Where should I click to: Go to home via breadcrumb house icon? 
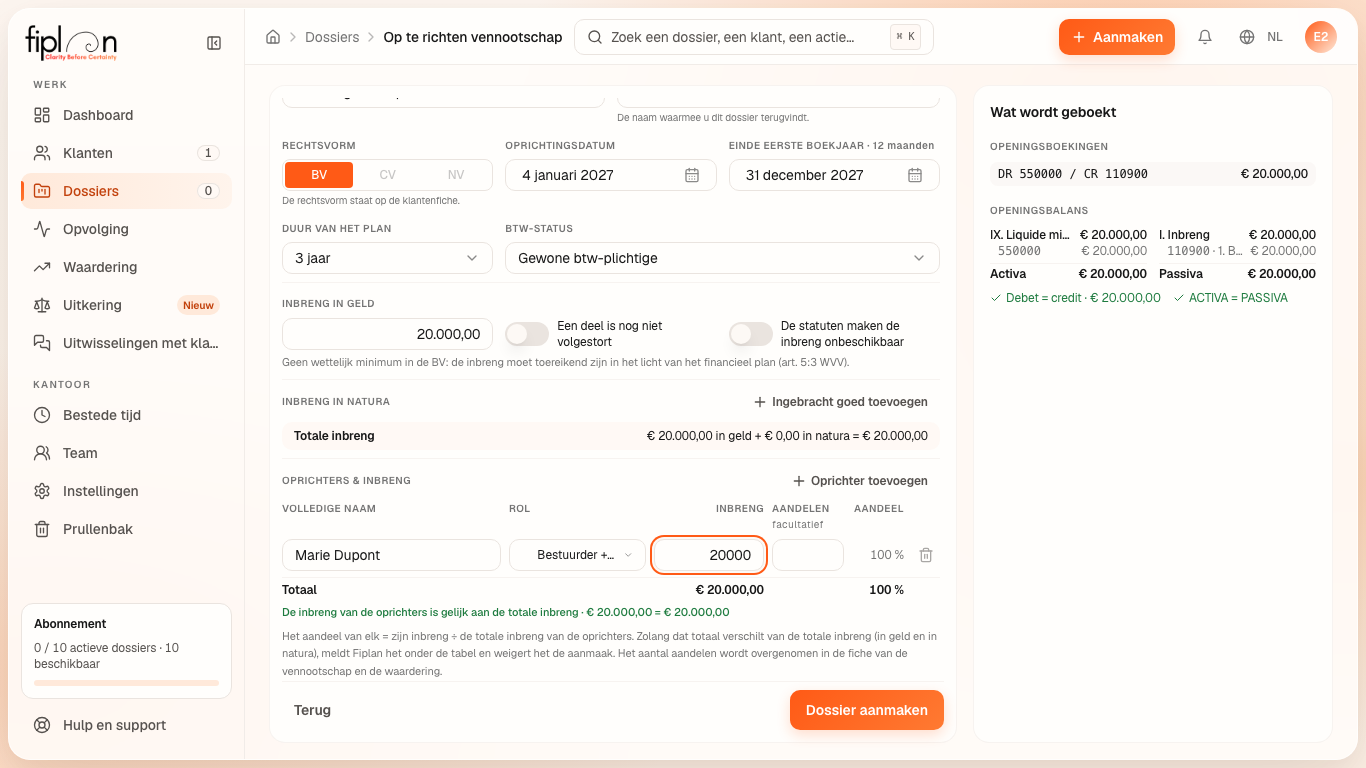[273, 37]
